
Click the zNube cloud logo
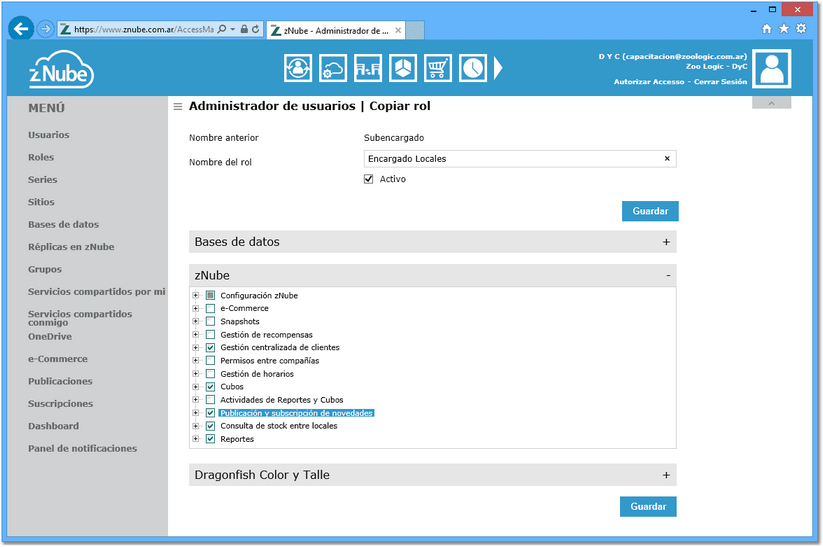tap(61, 69)
